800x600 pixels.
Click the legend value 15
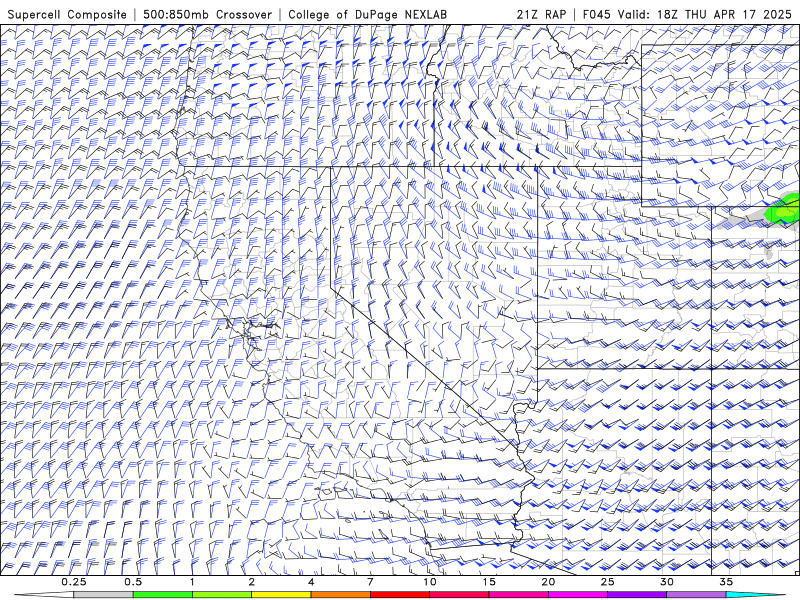[489, 582]
